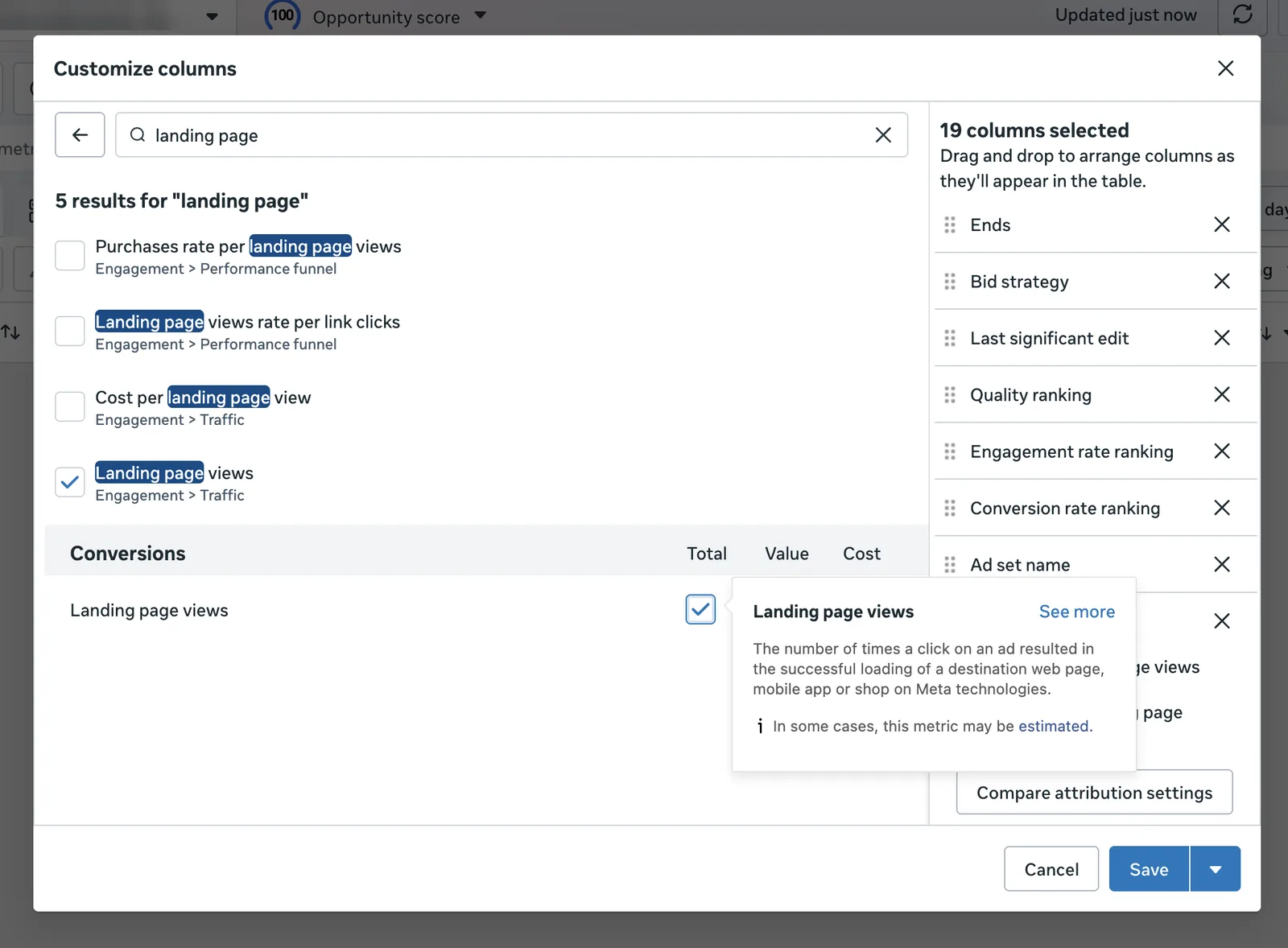Remove the Last significant edit column
This screenshot has width=1288, height=948.
(1222, 338)
